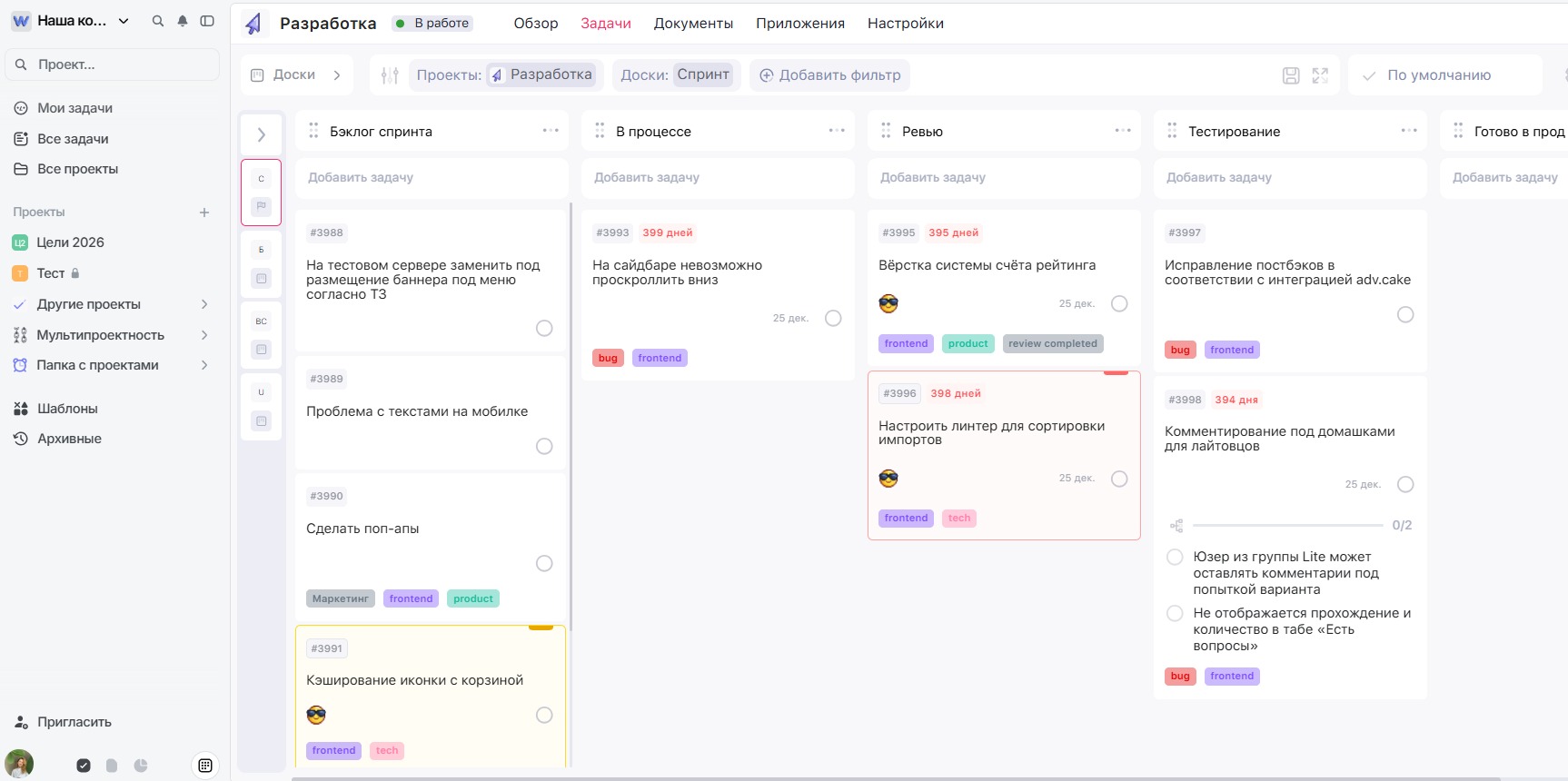Image resolution: width=1568 pixels, height=781 pixels.
Task: Click Пригласить in the sidebar
Action: coord(74,722)
